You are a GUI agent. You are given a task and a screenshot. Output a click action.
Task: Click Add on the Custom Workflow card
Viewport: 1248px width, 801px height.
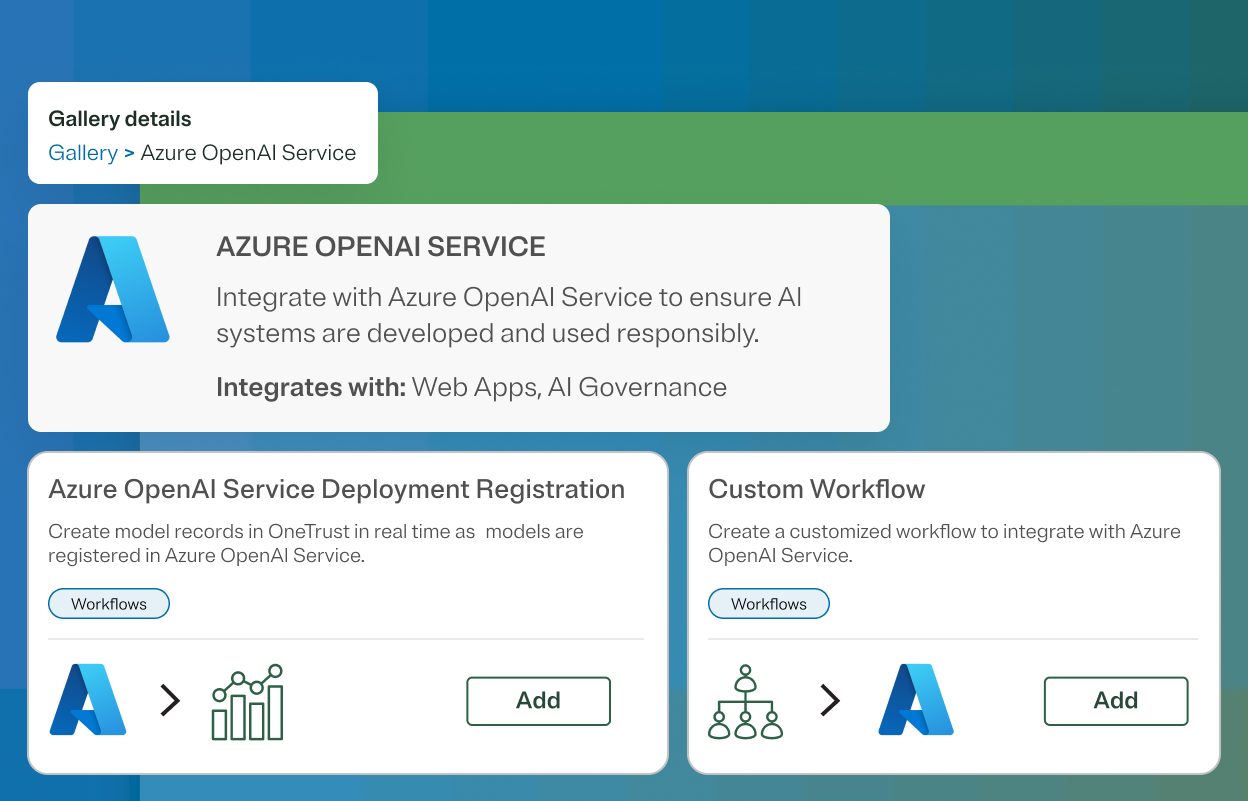tap(1116, 701)
